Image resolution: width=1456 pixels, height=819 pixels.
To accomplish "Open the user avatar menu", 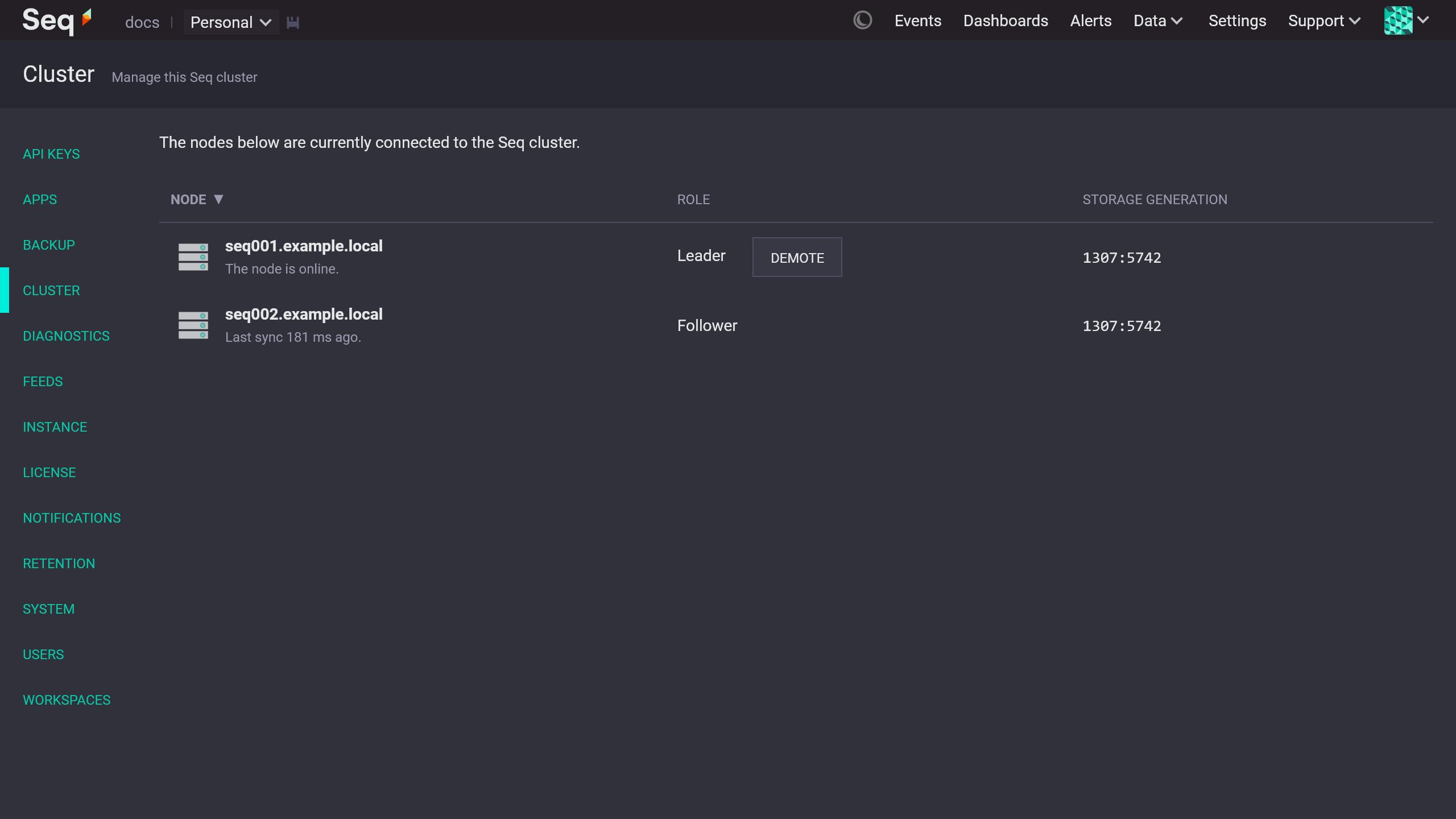I will [1399, 20].
